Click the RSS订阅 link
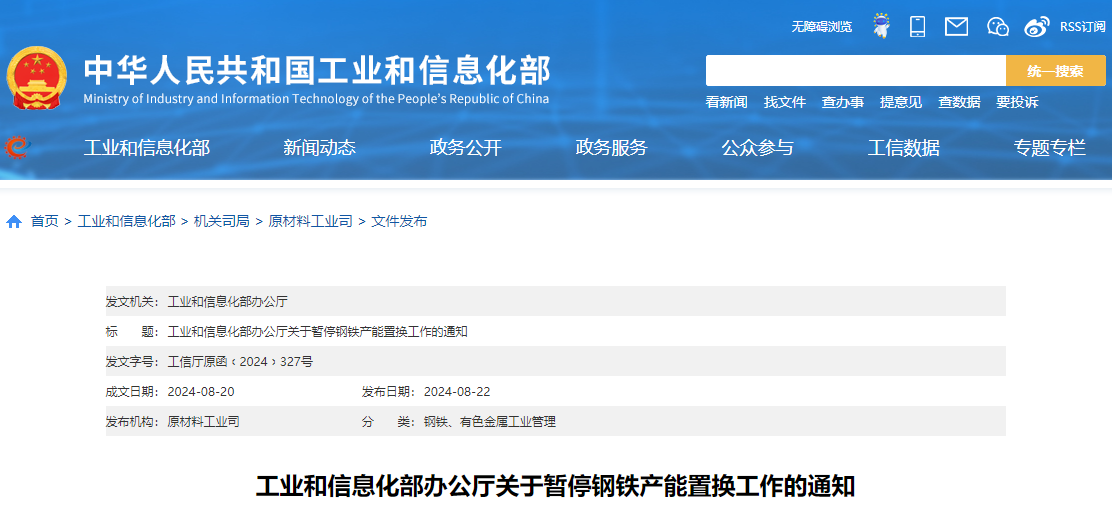This screenshot has height=515, width=1112. (x=1082, y=27)
